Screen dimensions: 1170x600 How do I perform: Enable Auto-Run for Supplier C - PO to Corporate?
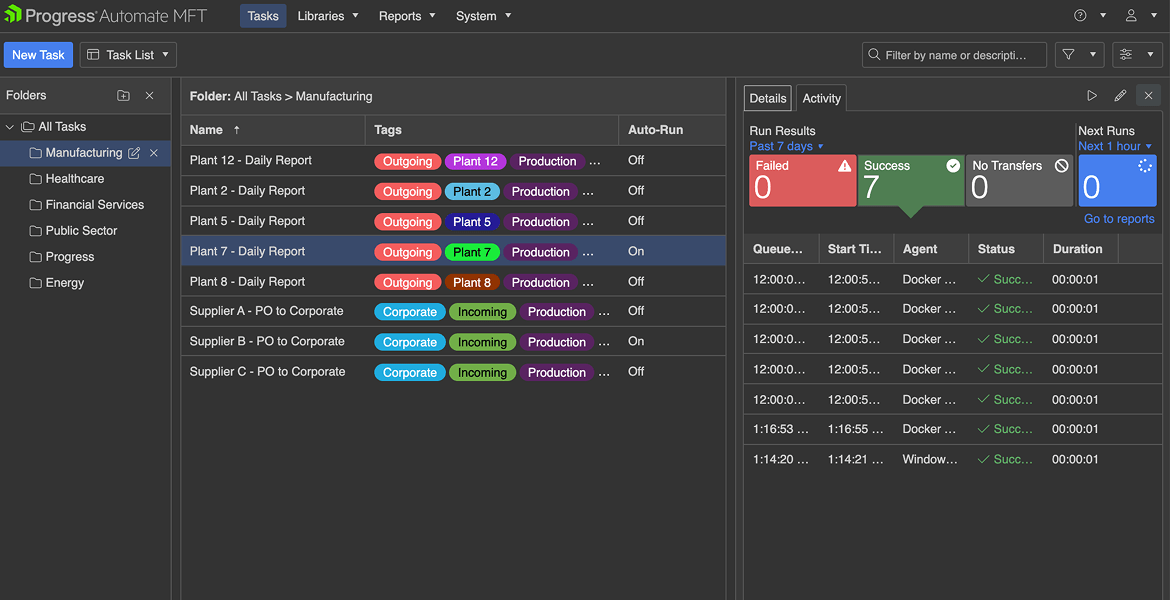636,371
